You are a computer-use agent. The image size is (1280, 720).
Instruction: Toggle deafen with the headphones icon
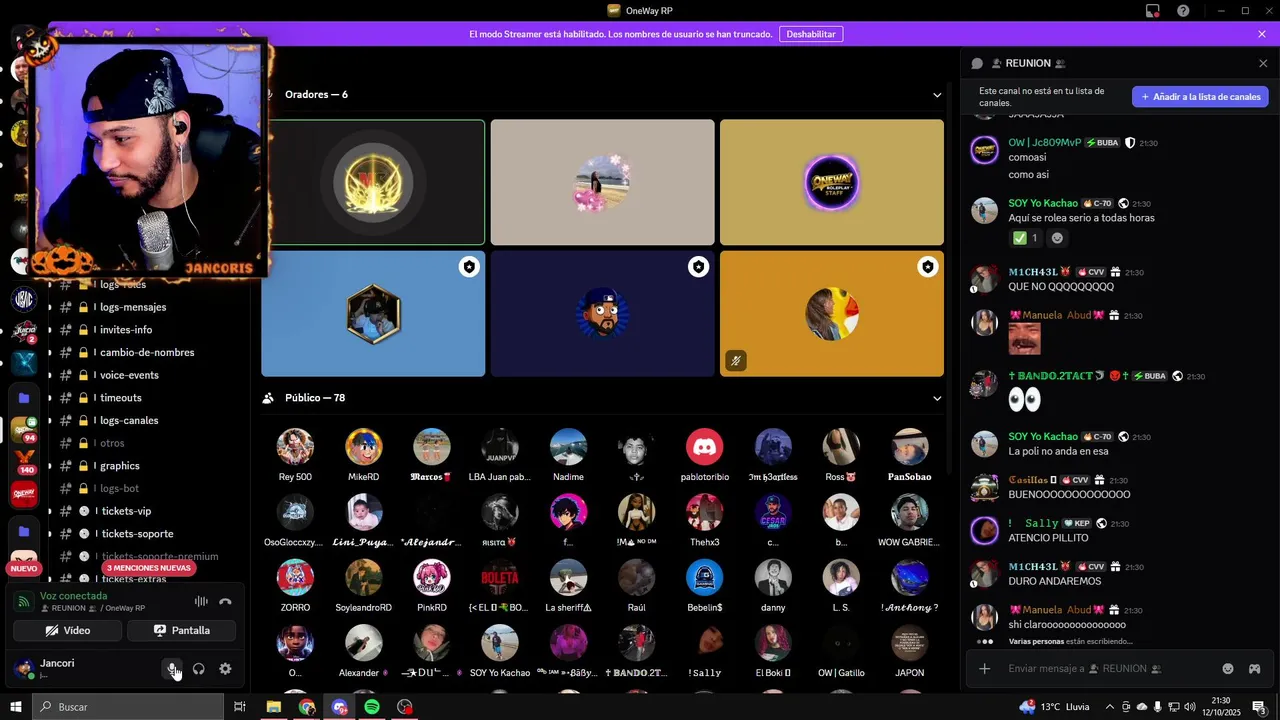pyautogui.click(x=199, y=669)
